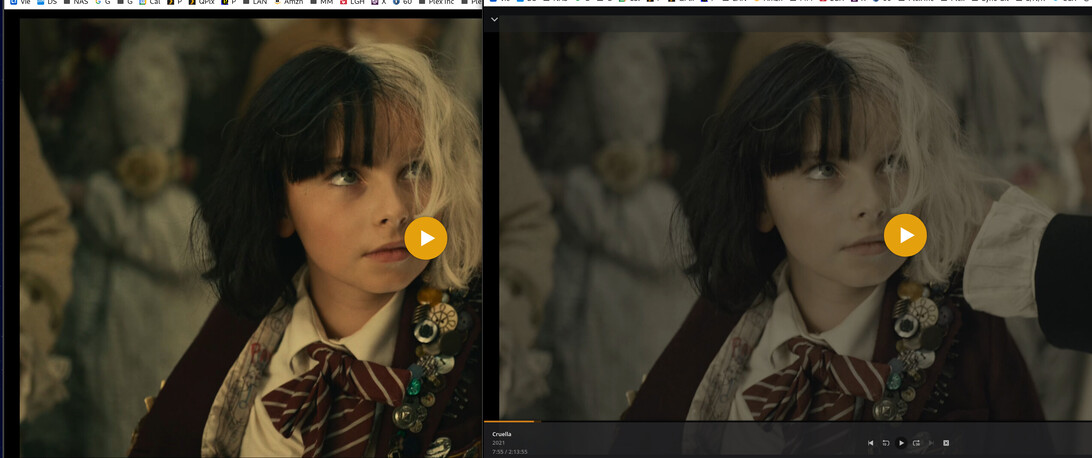Click the orange play button on left video
1092x458 pixels.
click(x=426, y=238)
